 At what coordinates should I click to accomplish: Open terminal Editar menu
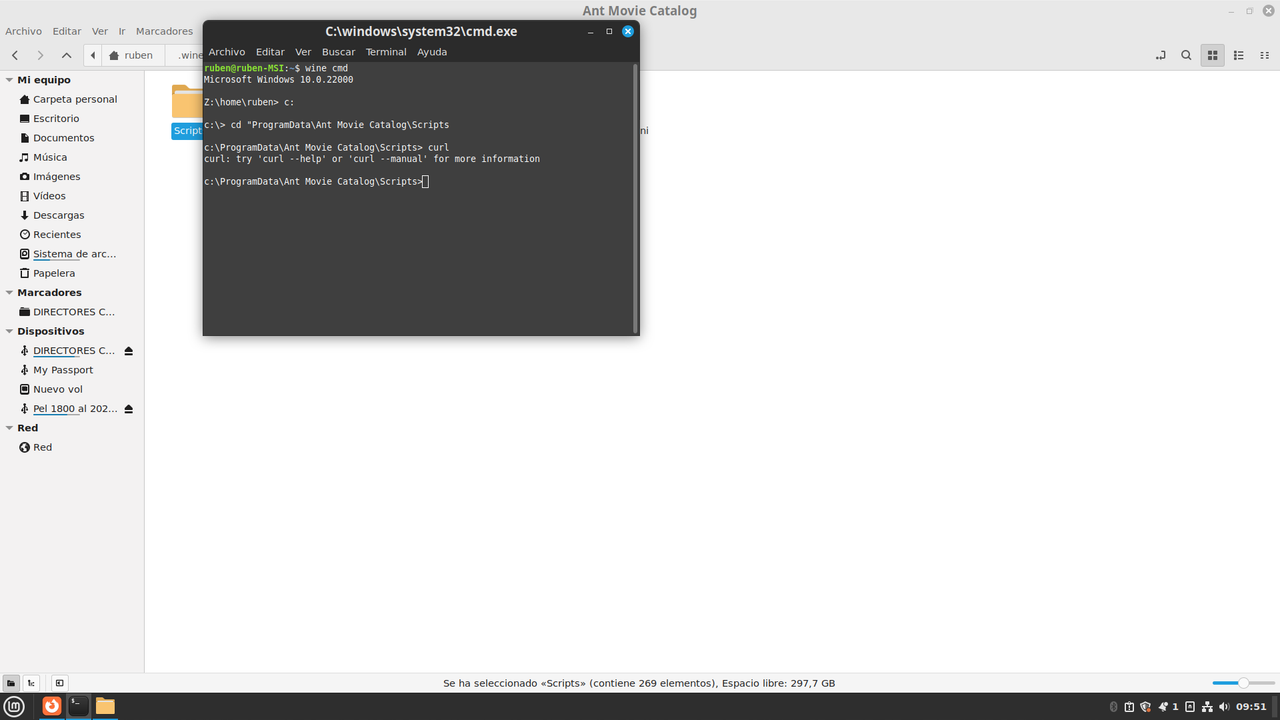tap(270, 52)
